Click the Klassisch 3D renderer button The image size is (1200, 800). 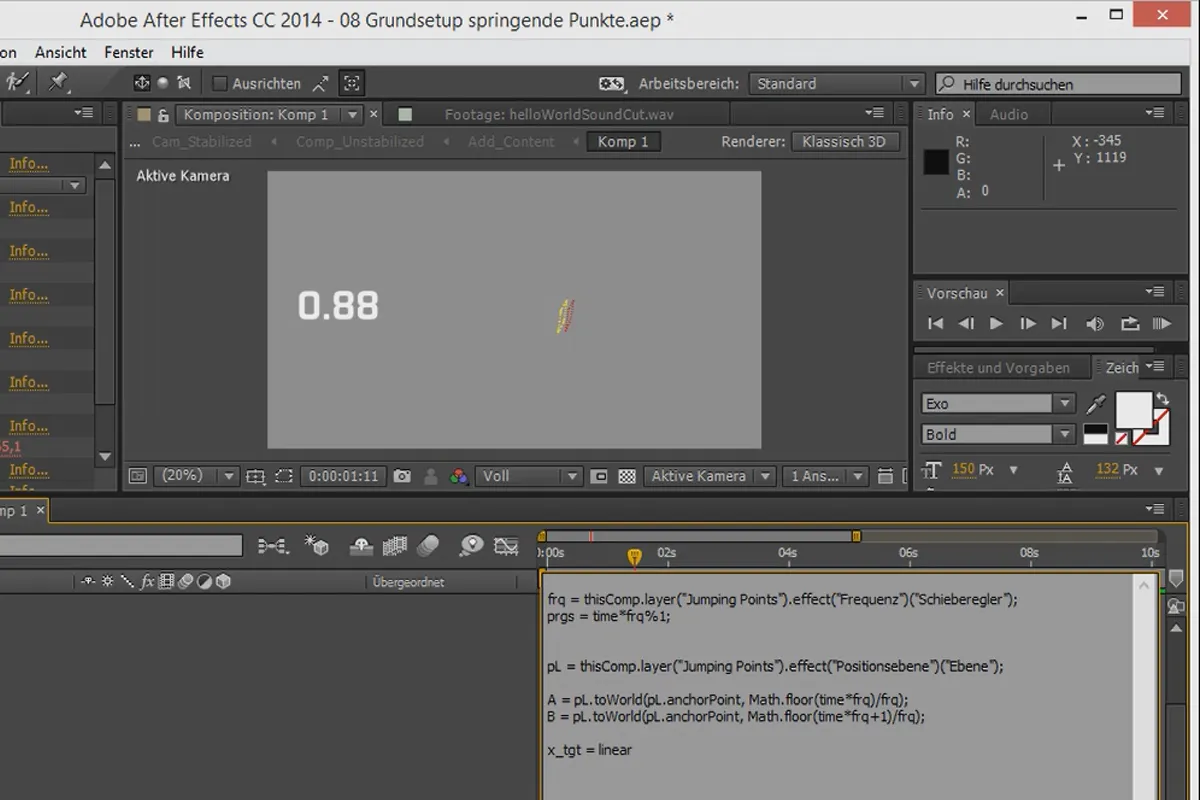844,142
